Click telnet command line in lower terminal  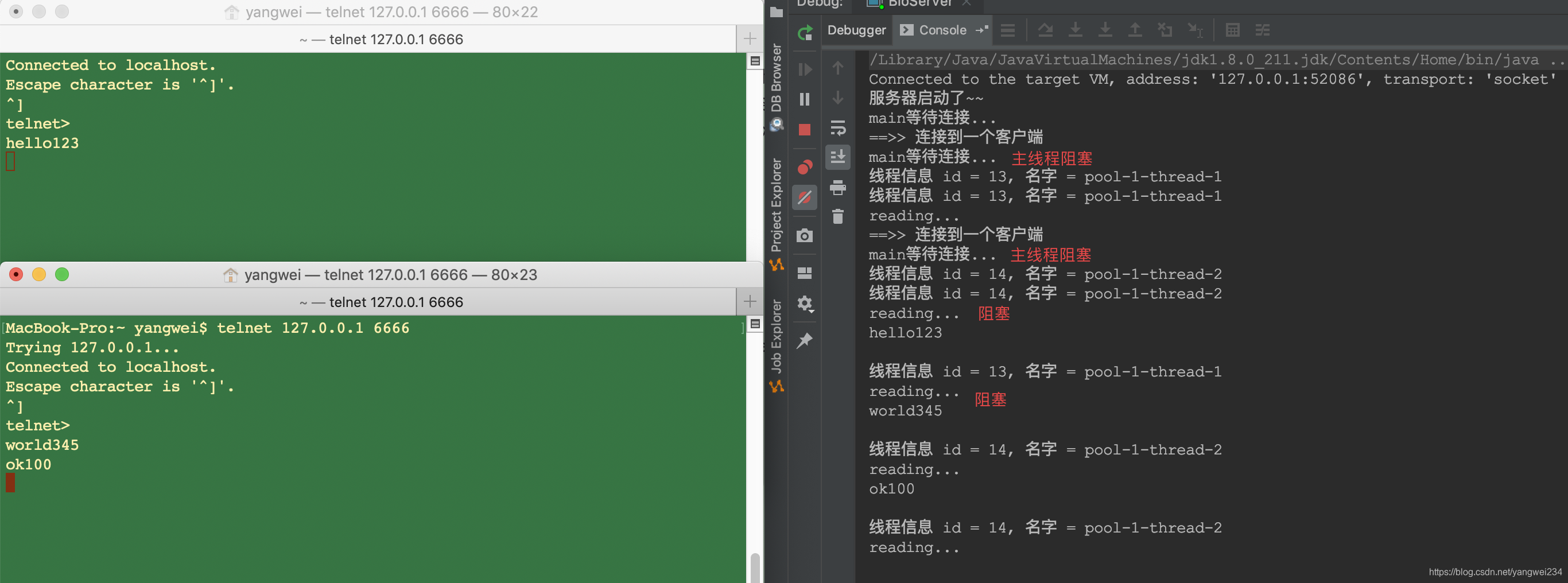tap(208, 328)
